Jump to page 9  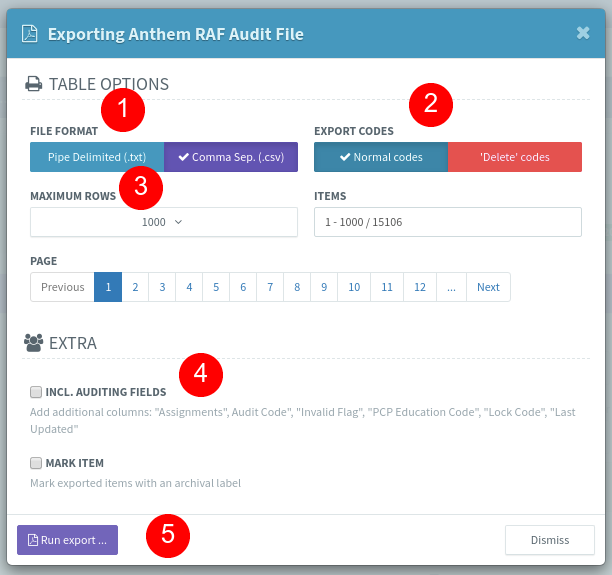324,287
